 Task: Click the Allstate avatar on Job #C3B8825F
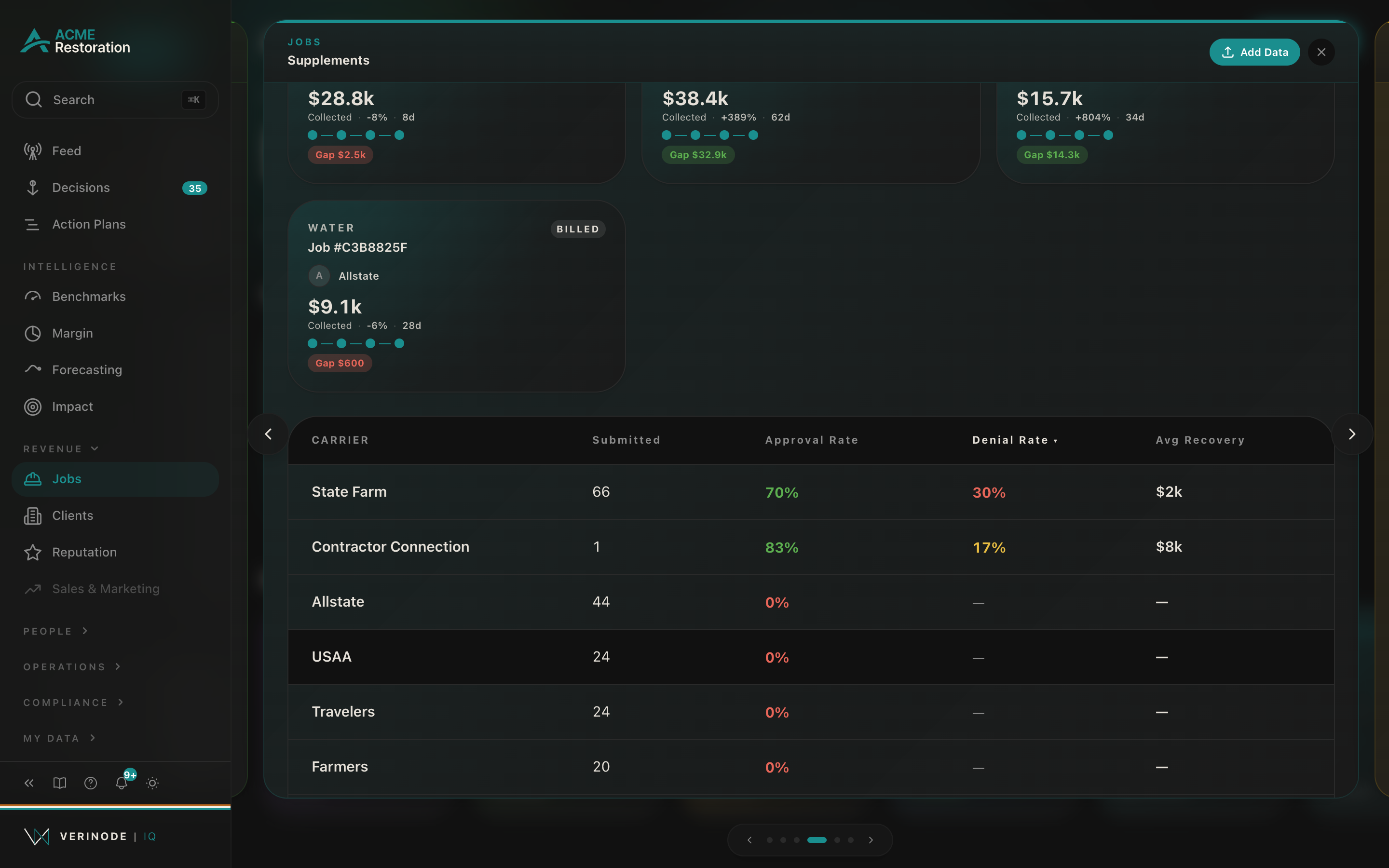[x=319, y=276]
